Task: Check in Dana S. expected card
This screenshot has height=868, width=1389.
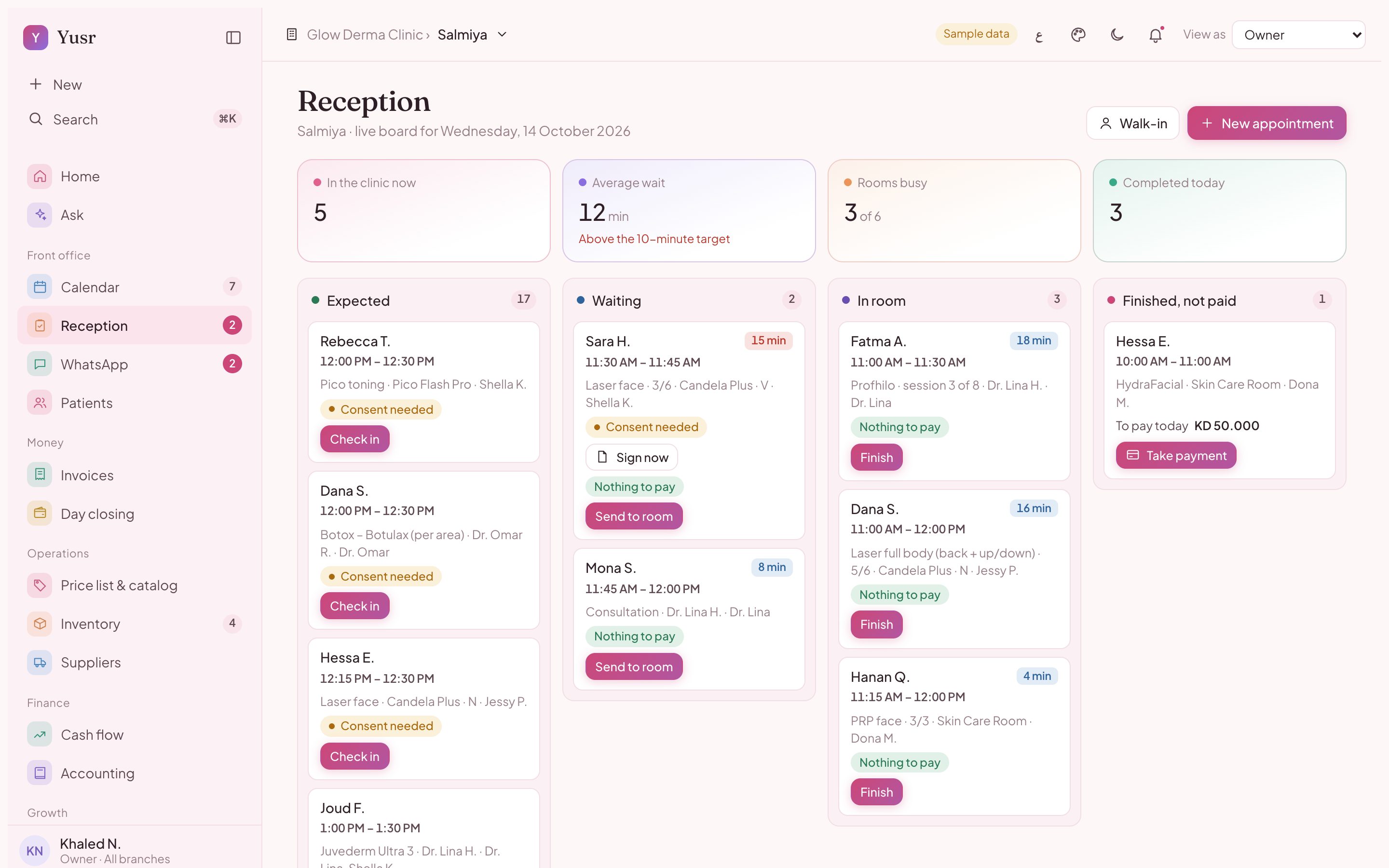Action: [354, 606]
